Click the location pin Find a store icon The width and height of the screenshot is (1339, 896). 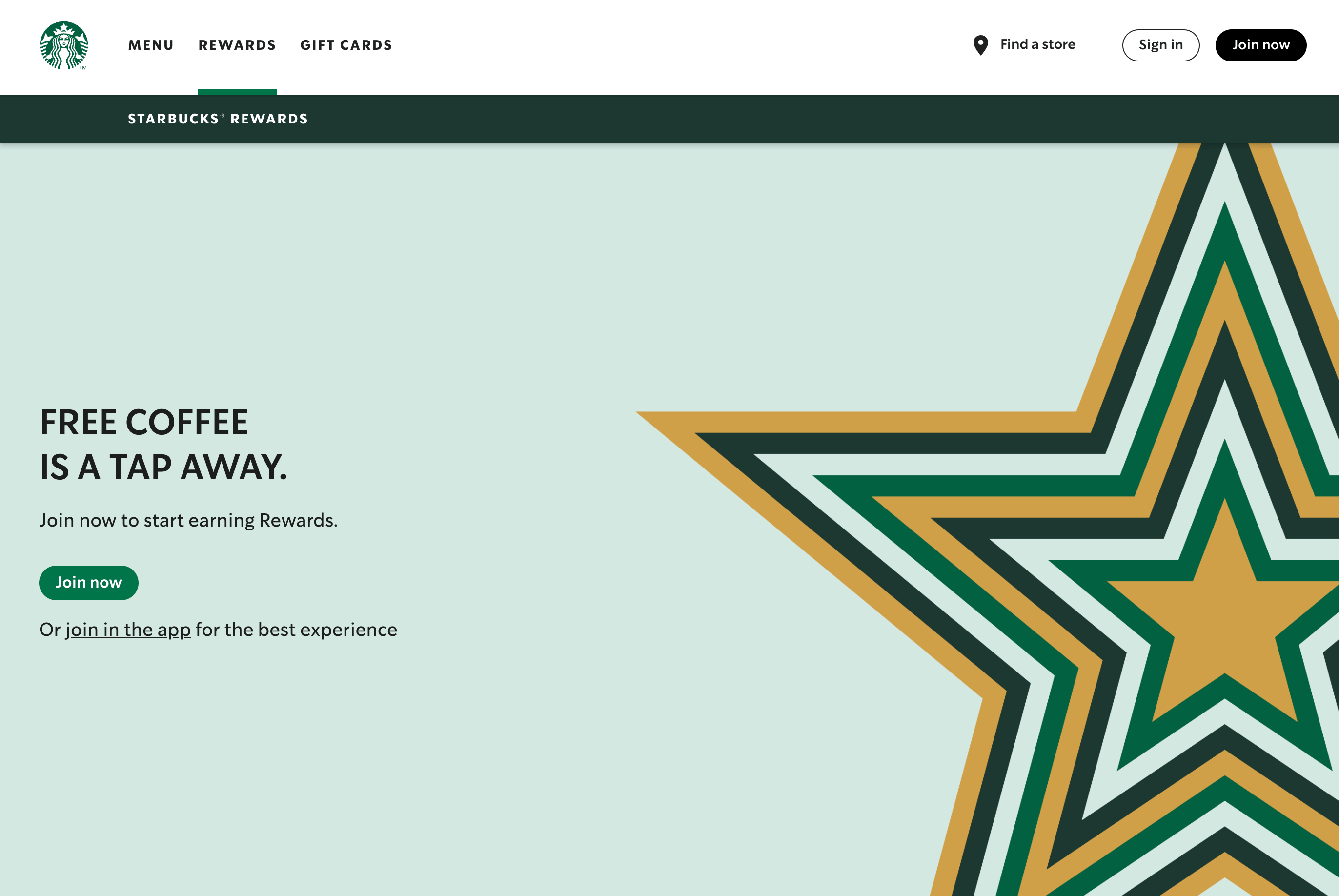981,45
